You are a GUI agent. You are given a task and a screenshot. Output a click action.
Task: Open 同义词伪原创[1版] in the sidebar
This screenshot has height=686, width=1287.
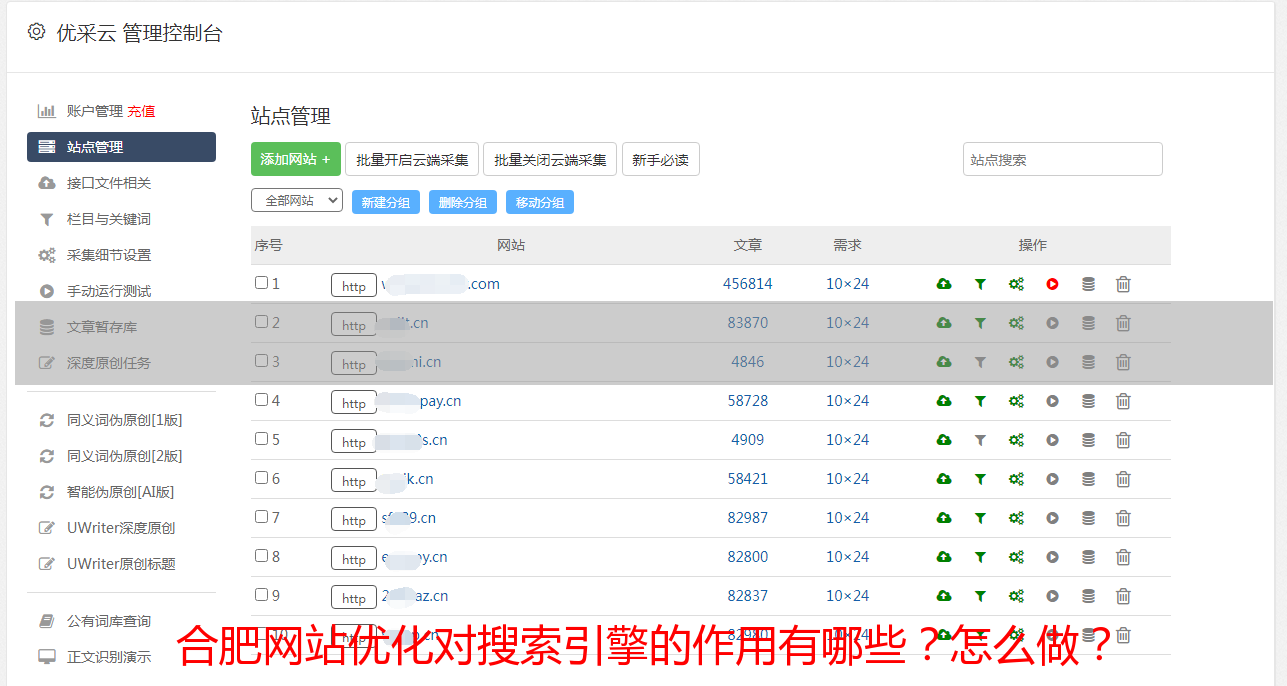pyautogui.click(x=125, y=420)
